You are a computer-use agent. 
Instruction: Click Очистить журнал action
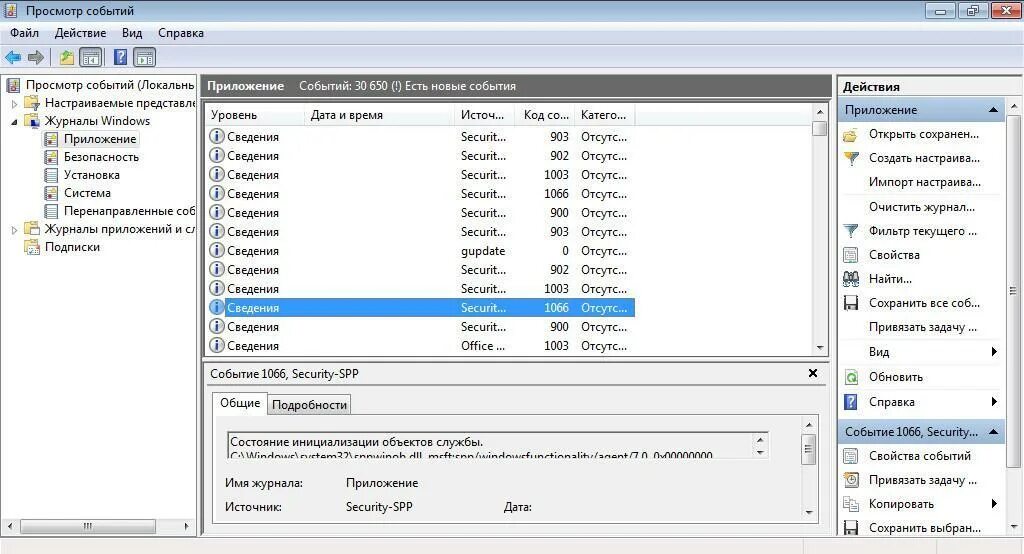click(921, 207)
